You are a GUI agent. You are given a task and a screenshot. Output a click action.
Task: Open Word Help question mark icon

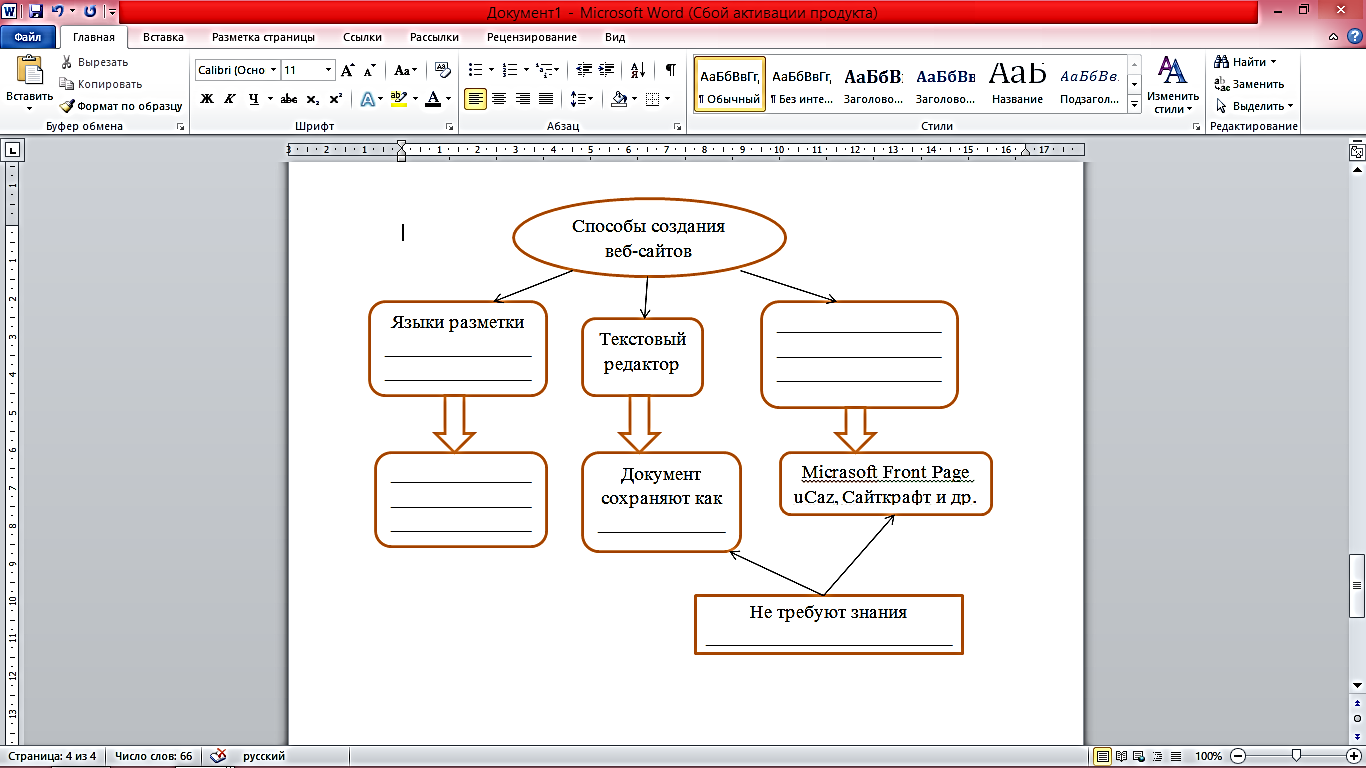click(1355, 37)
